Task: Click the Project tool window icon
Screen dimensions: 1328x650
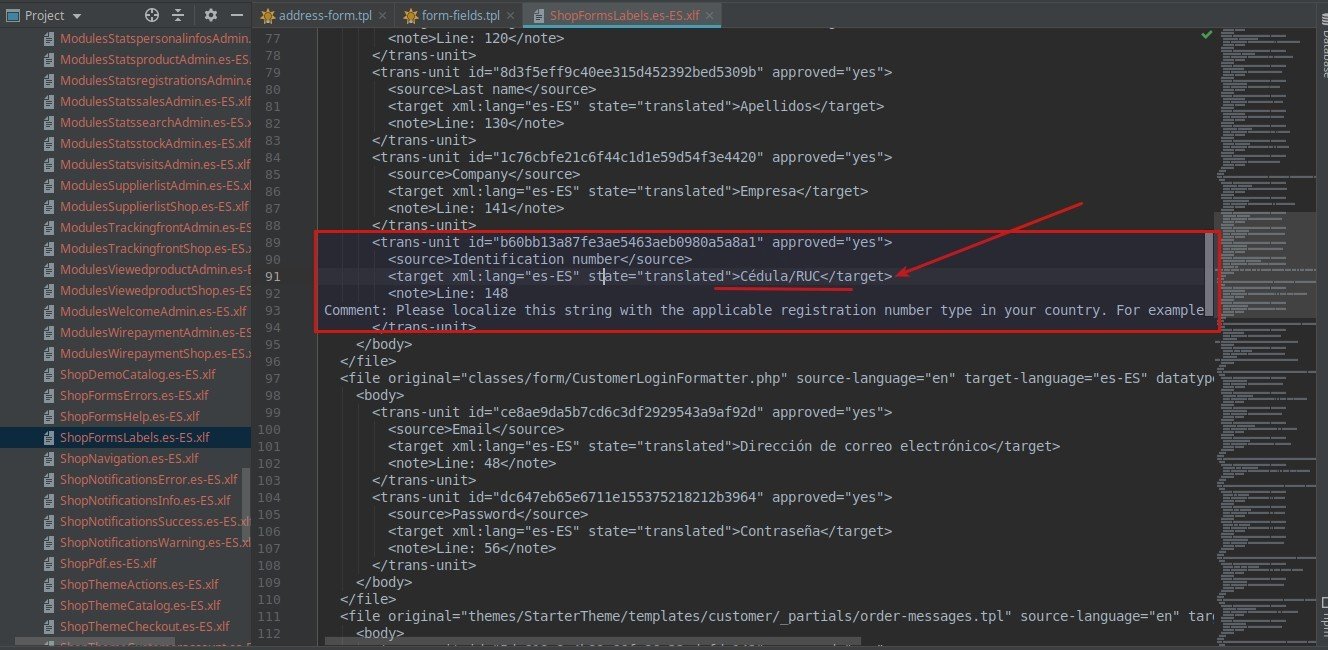Action: (x=14, y=15)
